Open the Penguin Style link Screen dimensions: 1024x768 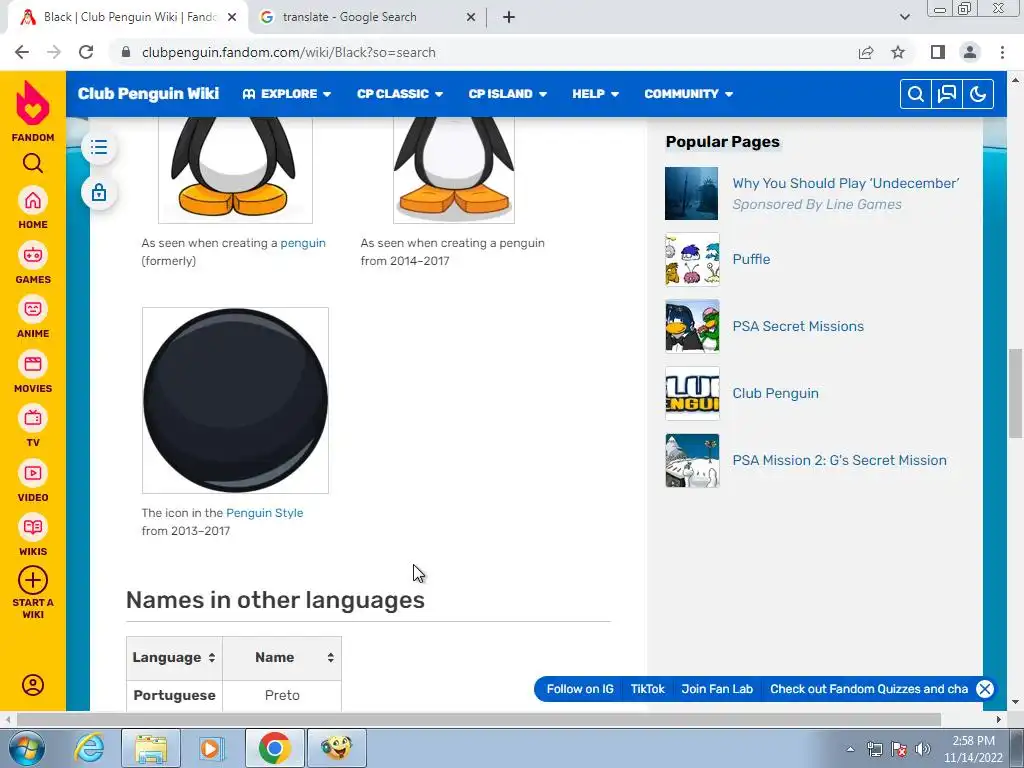264,513
